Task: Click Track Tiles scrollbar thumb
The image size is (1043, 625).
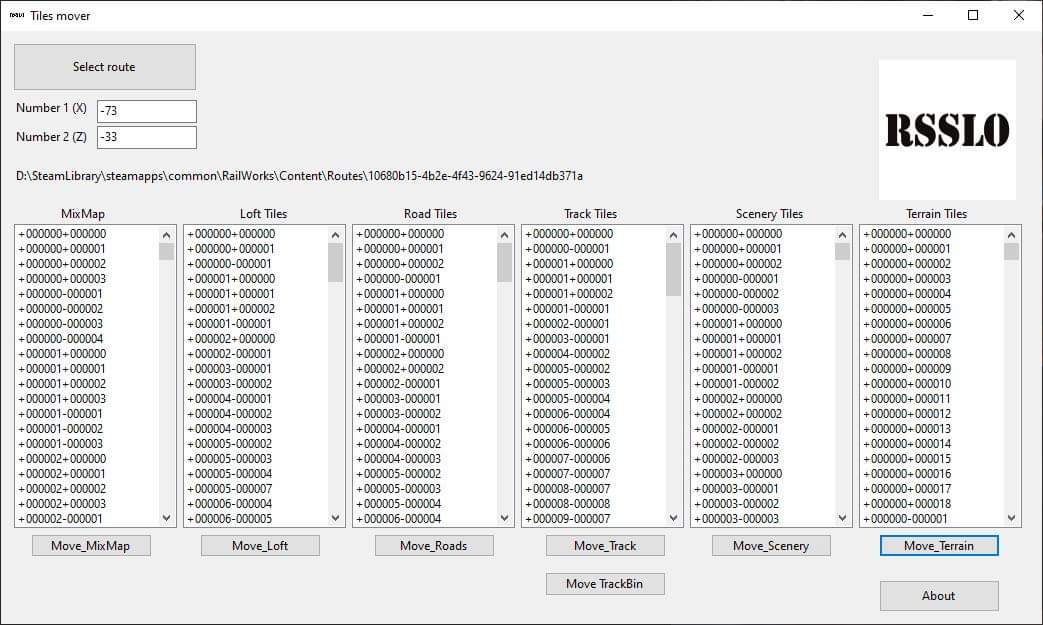Action: click(673, 269)
